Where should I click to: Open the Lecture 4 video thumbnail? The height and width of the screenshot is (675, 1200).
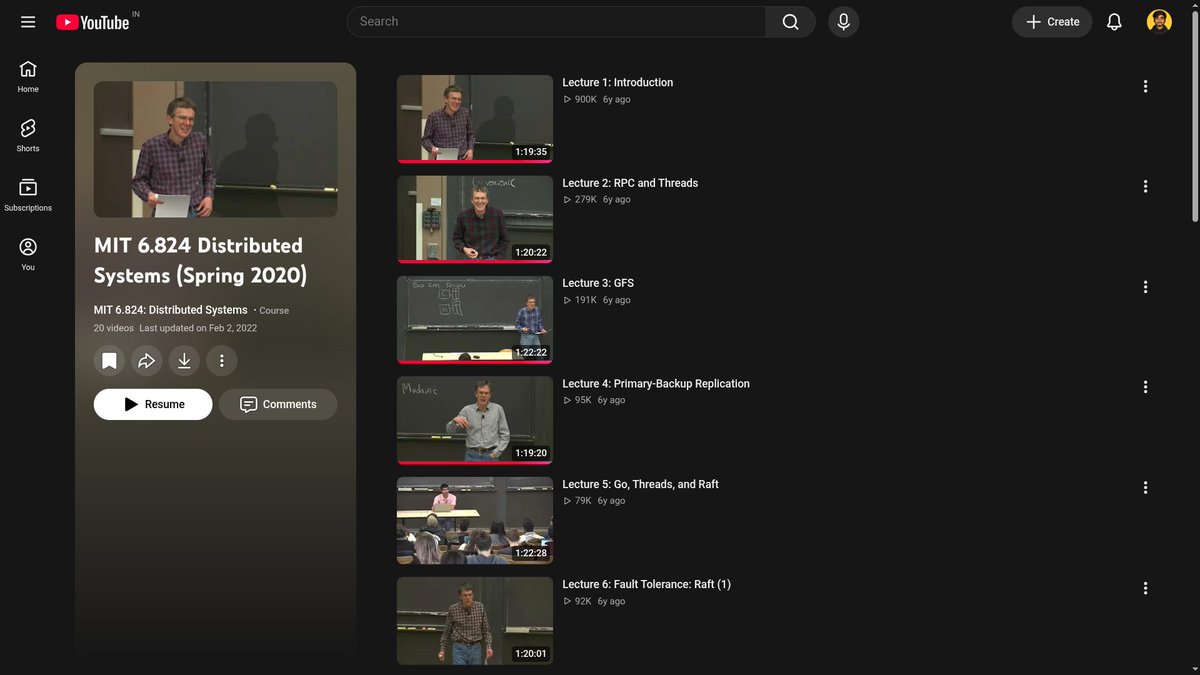pos(475,420)
